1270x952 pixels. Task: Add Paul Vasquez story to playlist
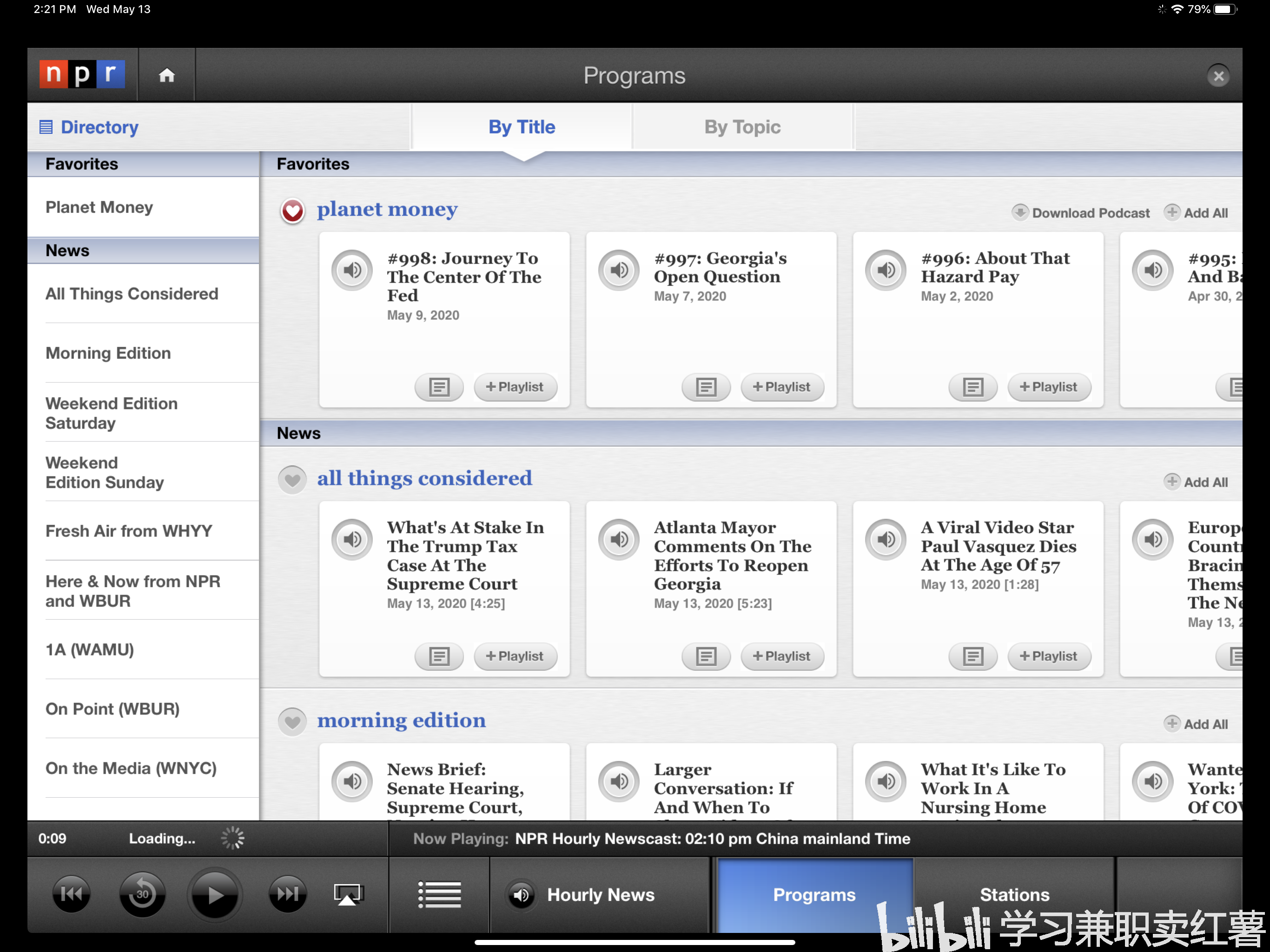[1049, 656]
